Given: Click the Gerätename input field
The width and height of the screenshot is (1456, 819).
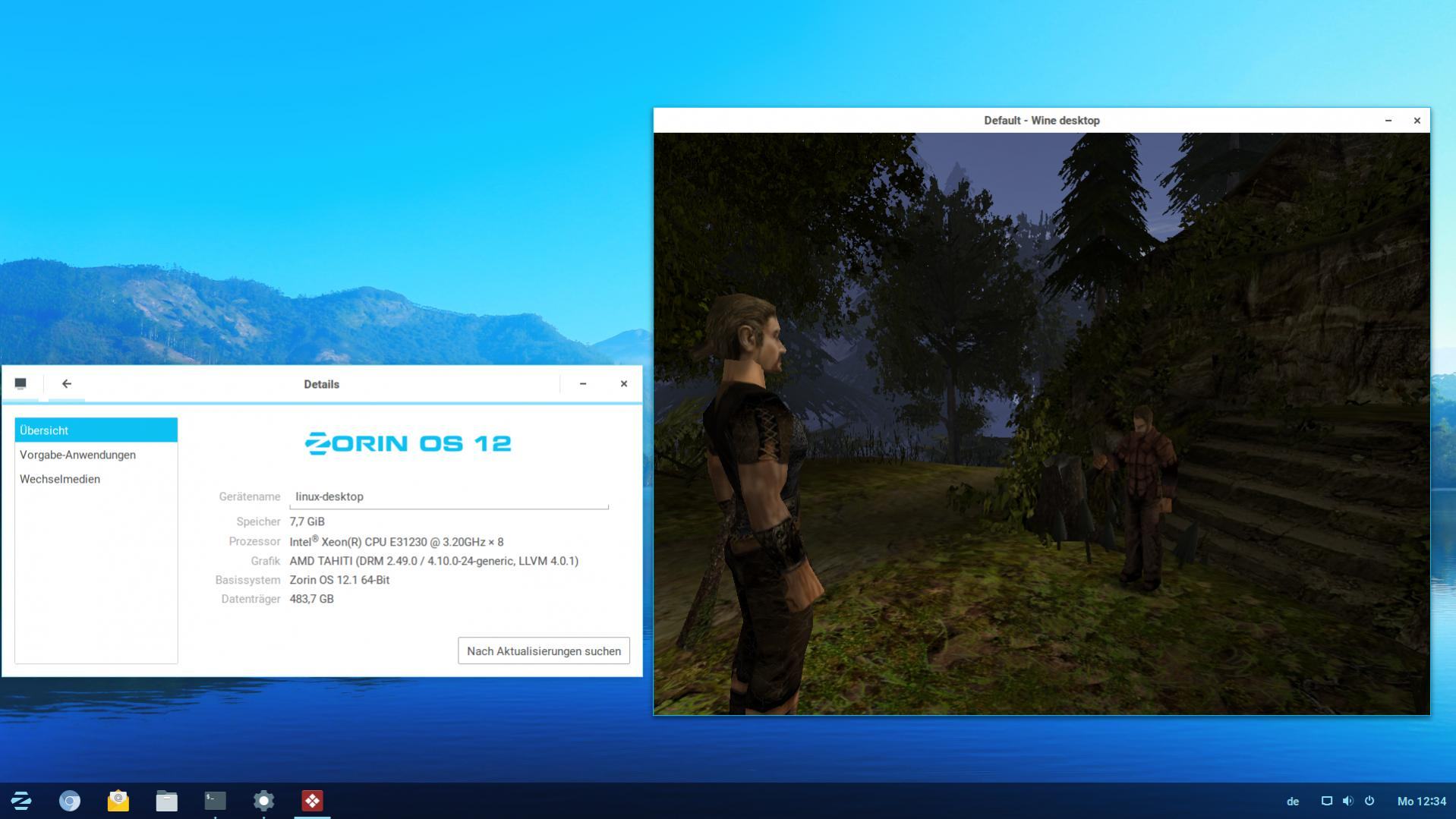Looking at the screenshot, I should (449, 496).
